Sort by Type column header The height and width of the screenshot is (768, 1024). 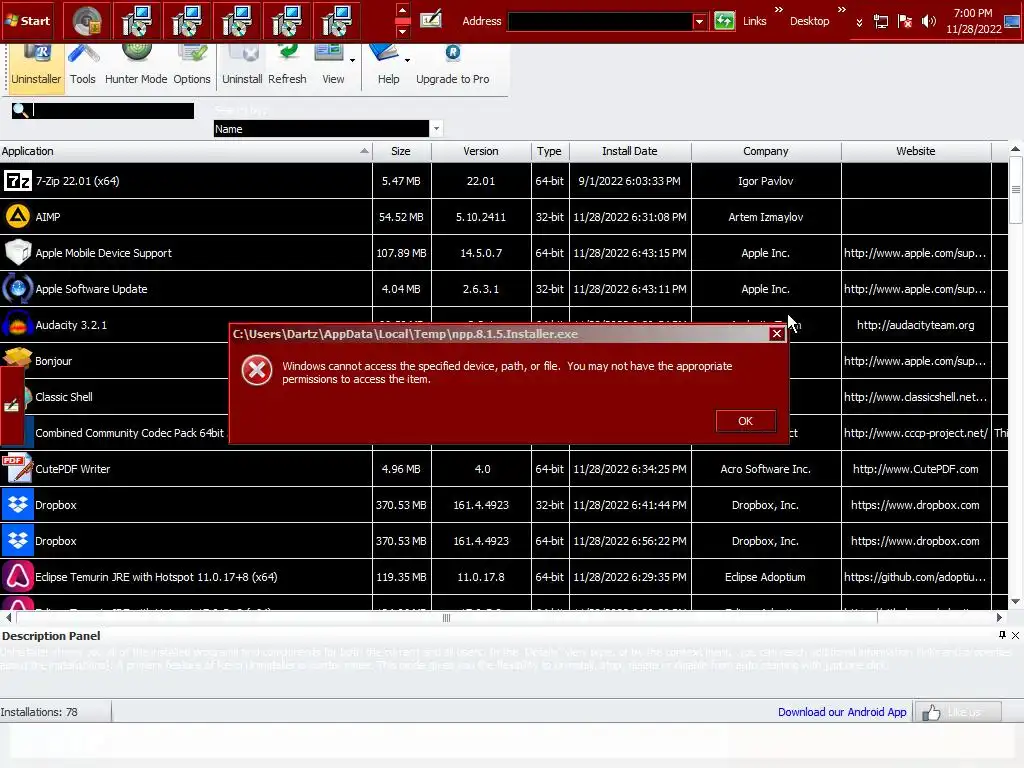point(549,151)
